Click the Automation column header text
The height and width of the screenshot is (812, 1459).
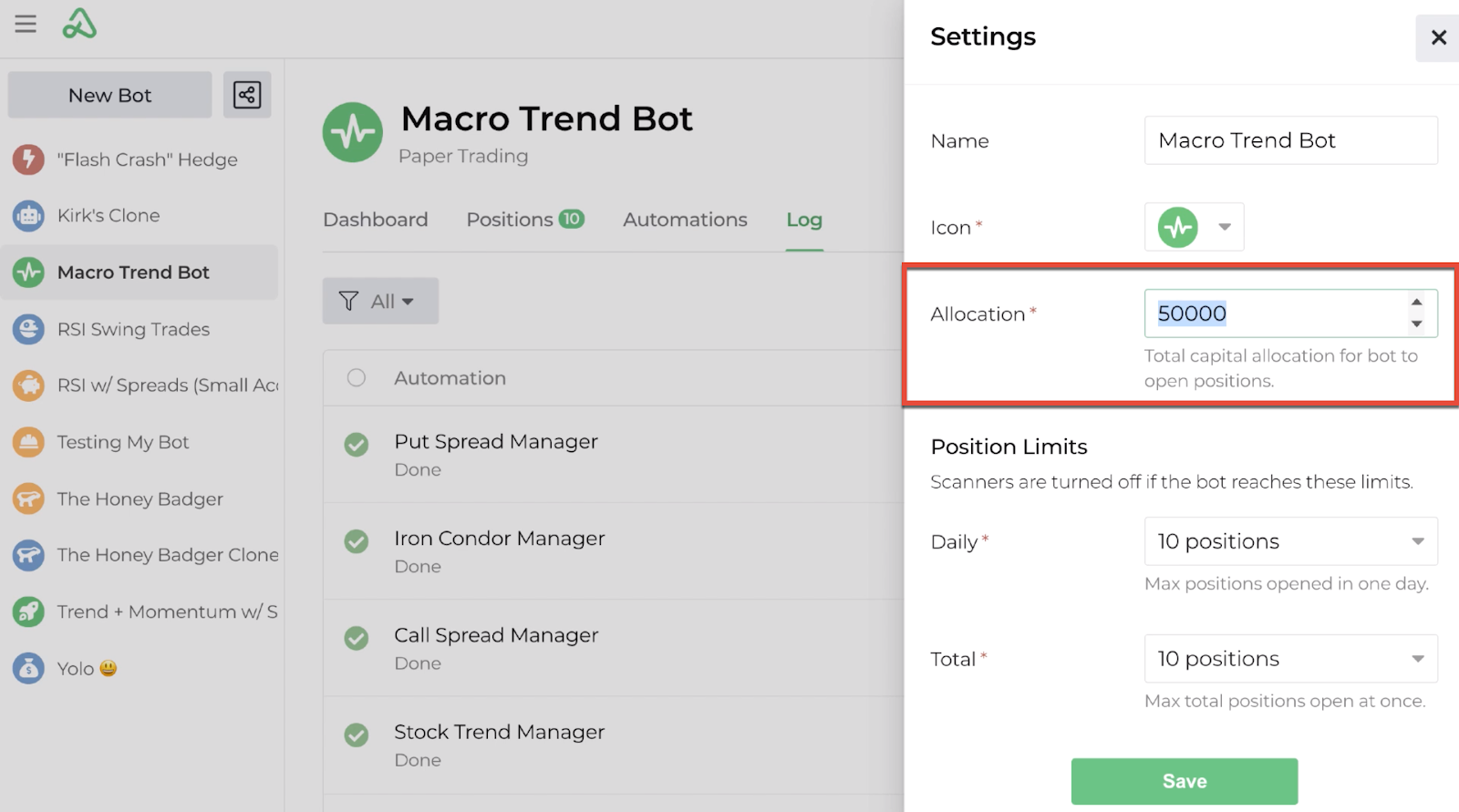point(450,377)
